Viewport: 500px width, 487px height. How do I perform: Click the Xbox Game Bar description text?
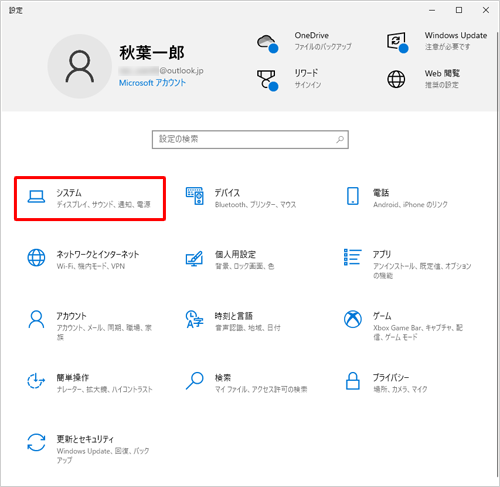click(418, 332)
